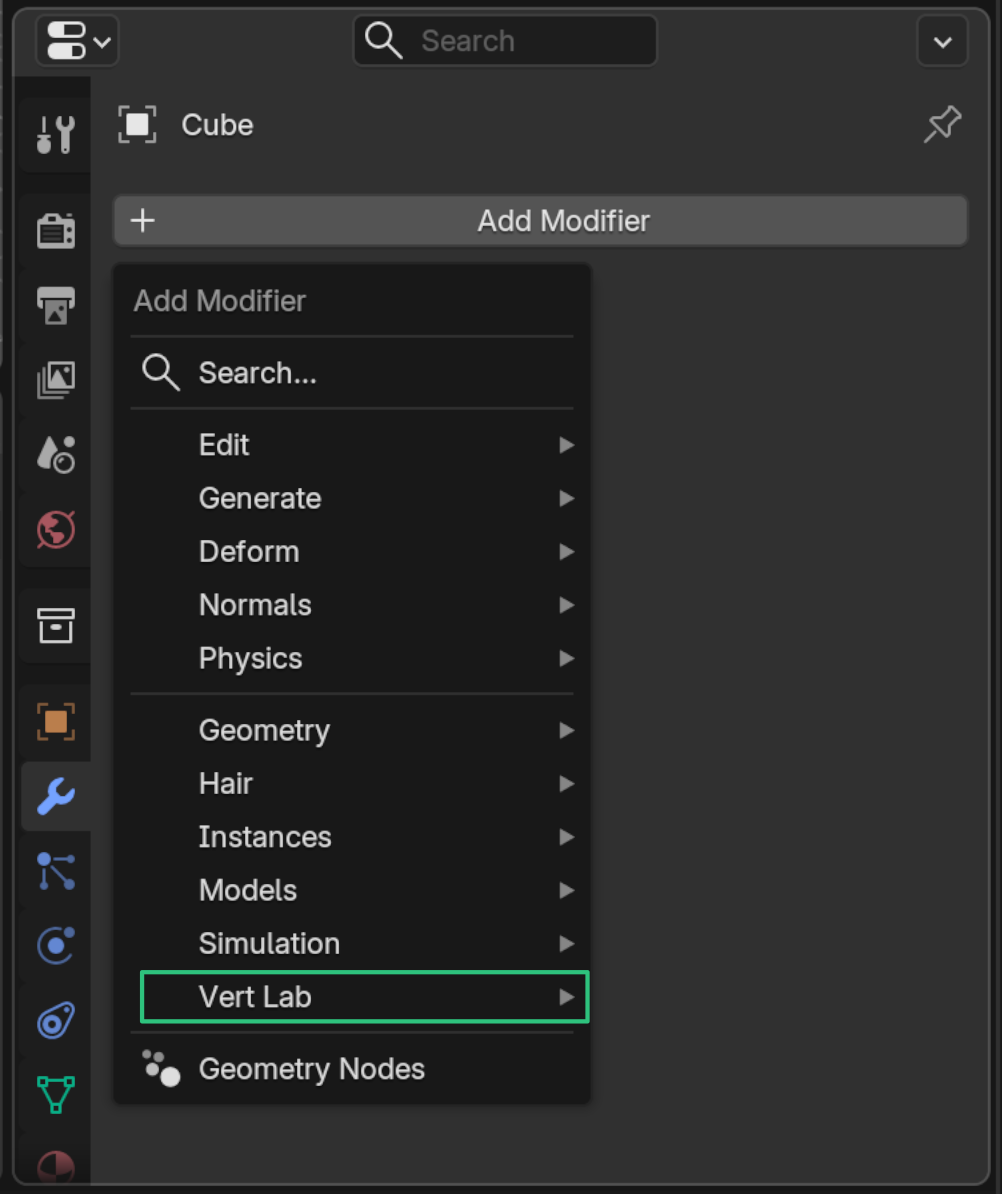Expand the Physics modifier submenu
This screenshot has width=1002, height=1194.
click(x=352, y=658)
